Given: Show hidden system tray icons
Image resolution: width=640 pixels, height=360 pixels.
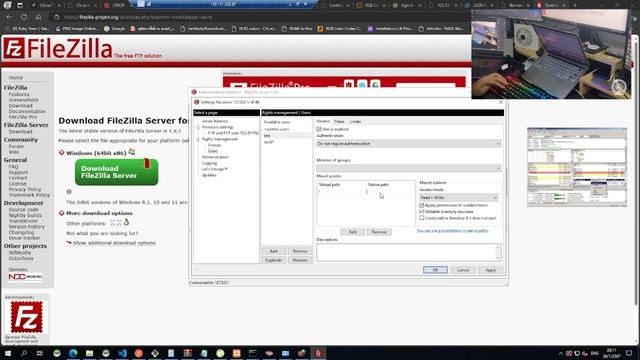Looking at the screenshot, I should [560, 353].
